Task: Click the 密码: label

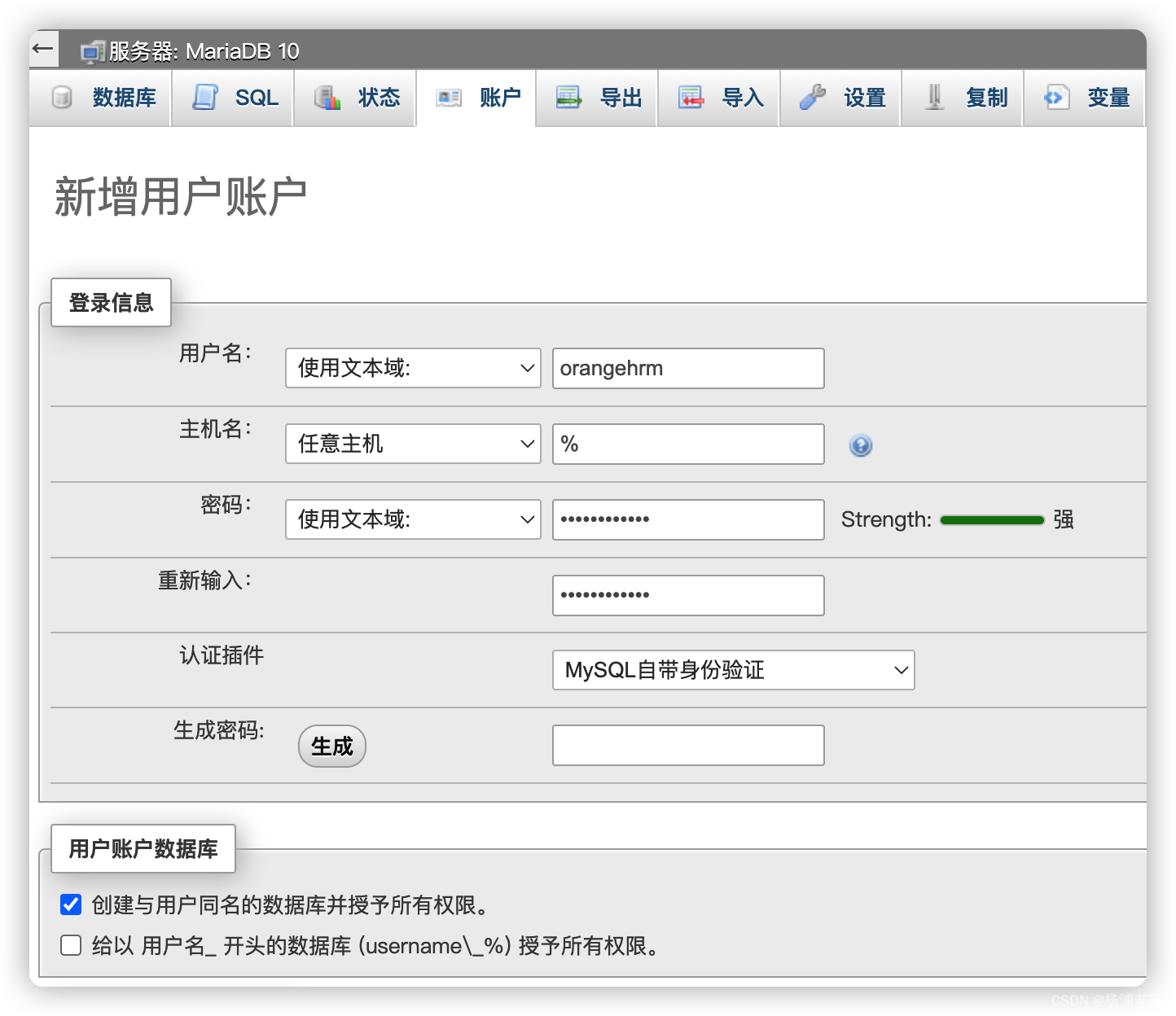Action: tap(226, 505)
